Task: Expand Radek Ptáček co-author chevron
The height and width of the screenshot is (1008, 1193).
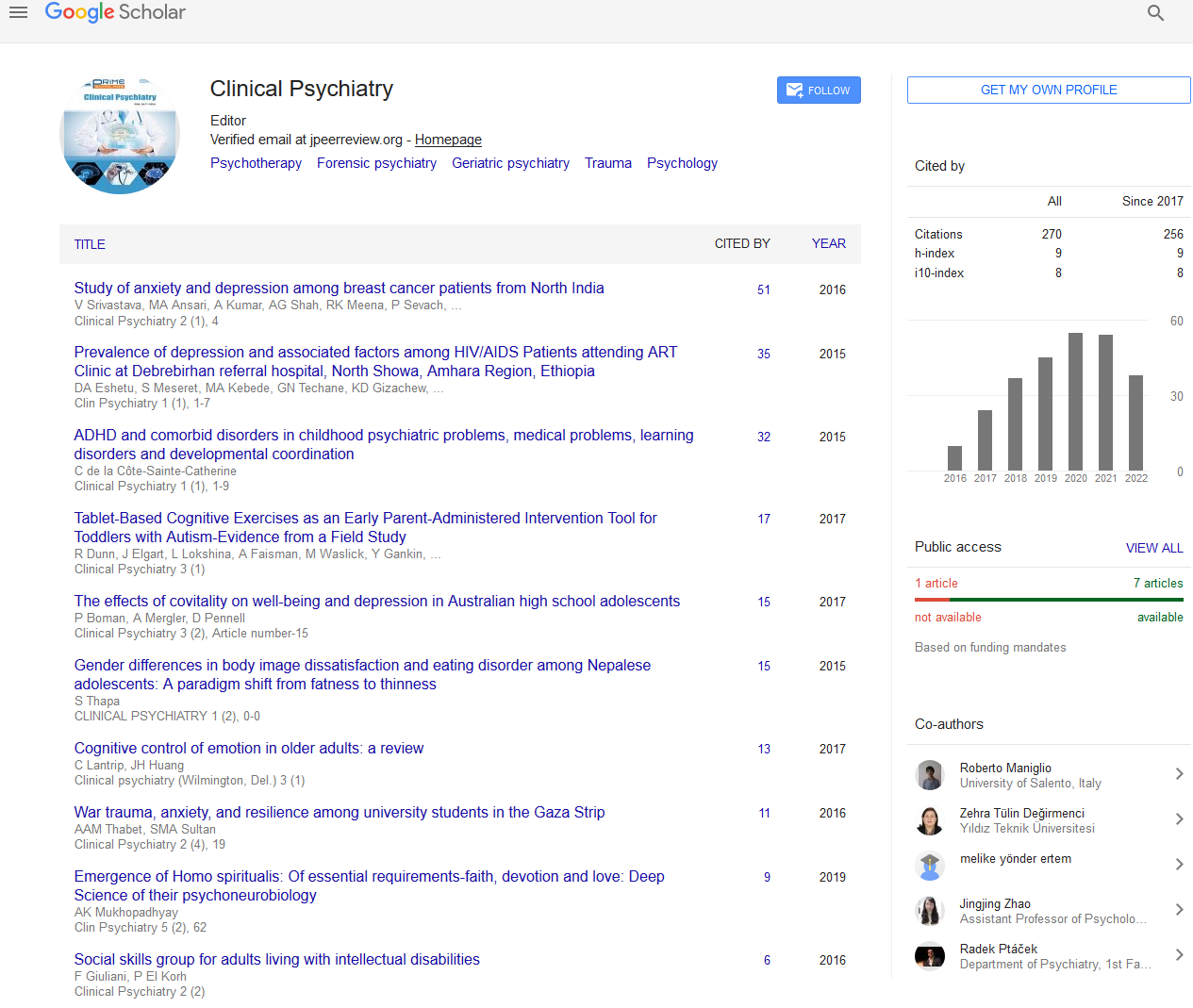Action: click(1179, 955)
